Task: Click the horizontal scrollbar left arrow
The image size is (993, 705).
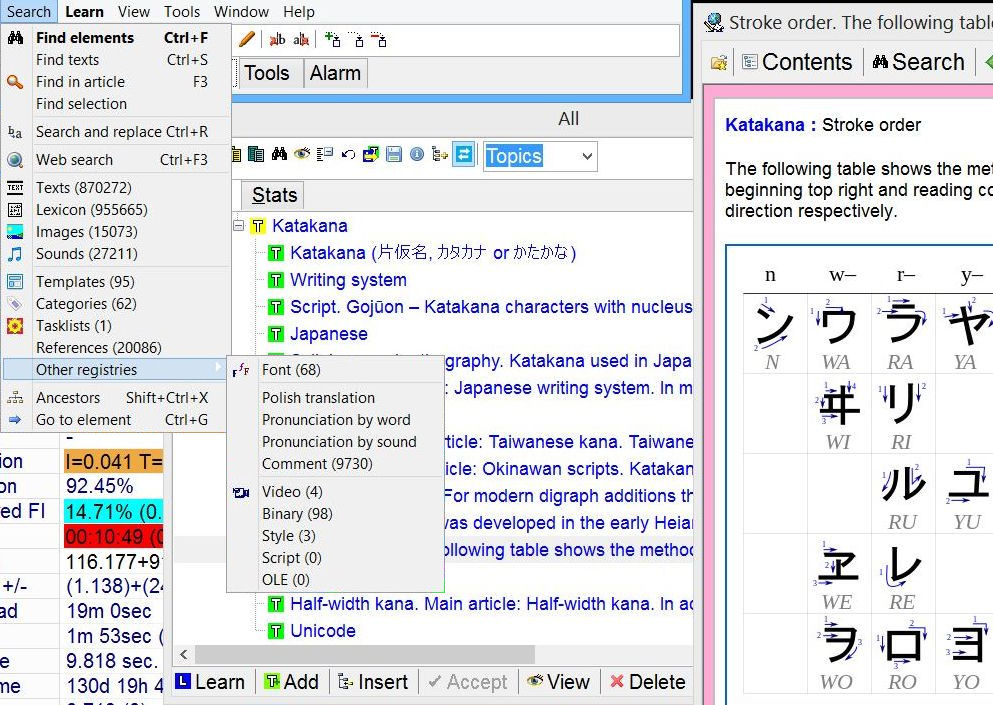Action: [184, 654]
